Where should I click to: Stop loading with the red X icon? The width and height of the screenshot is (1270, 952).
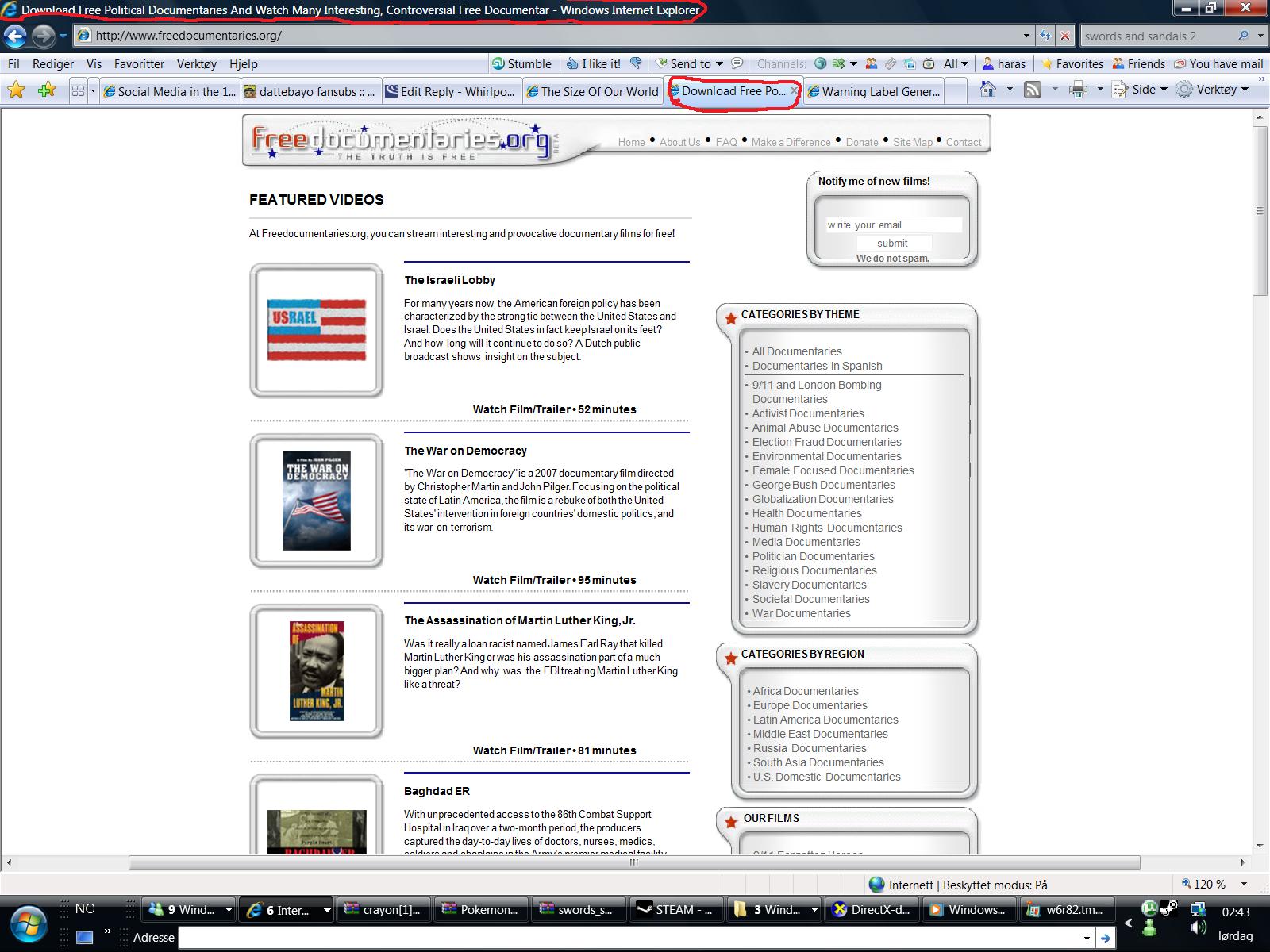pos(1065,36)
